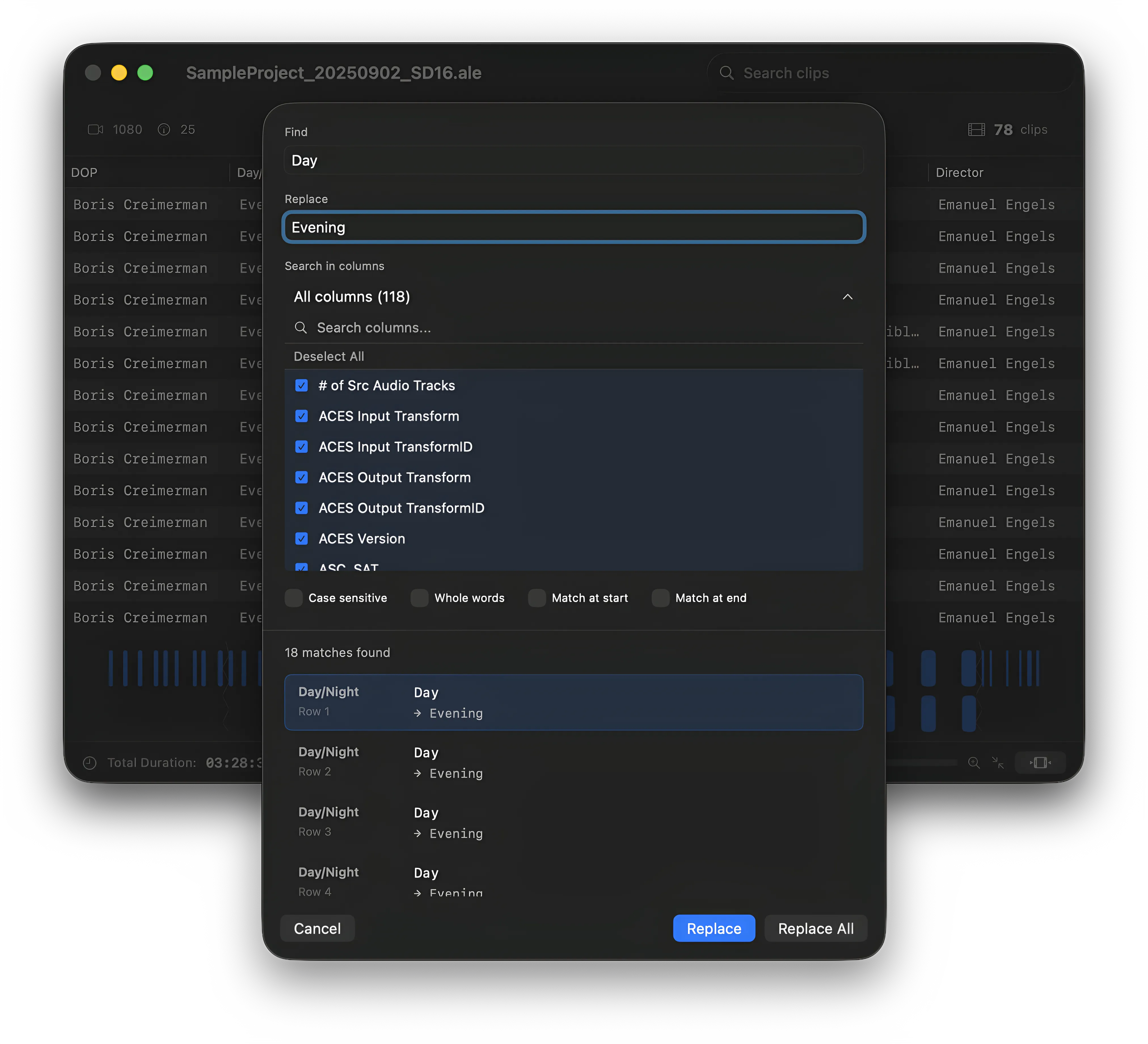This screenshot has width=1148, height=1044.
Task: Click the zoom-in magnifier near the bottom toolbar
Action: coord(974,763)
